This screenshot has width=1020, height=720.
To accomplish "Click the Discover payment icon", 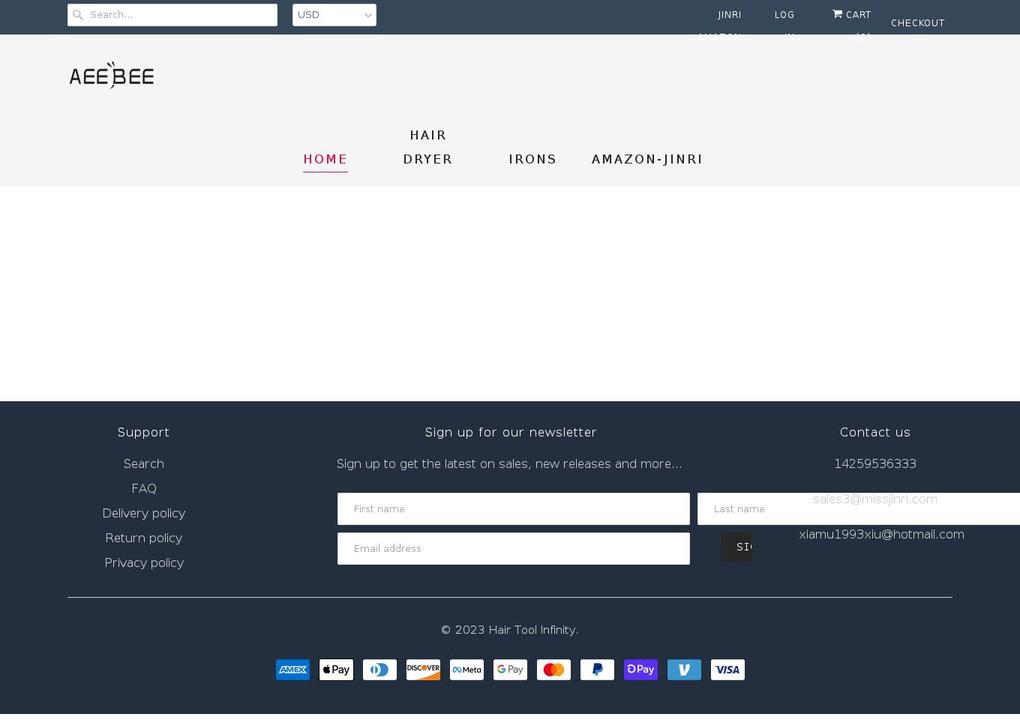I will coord(423,669).
